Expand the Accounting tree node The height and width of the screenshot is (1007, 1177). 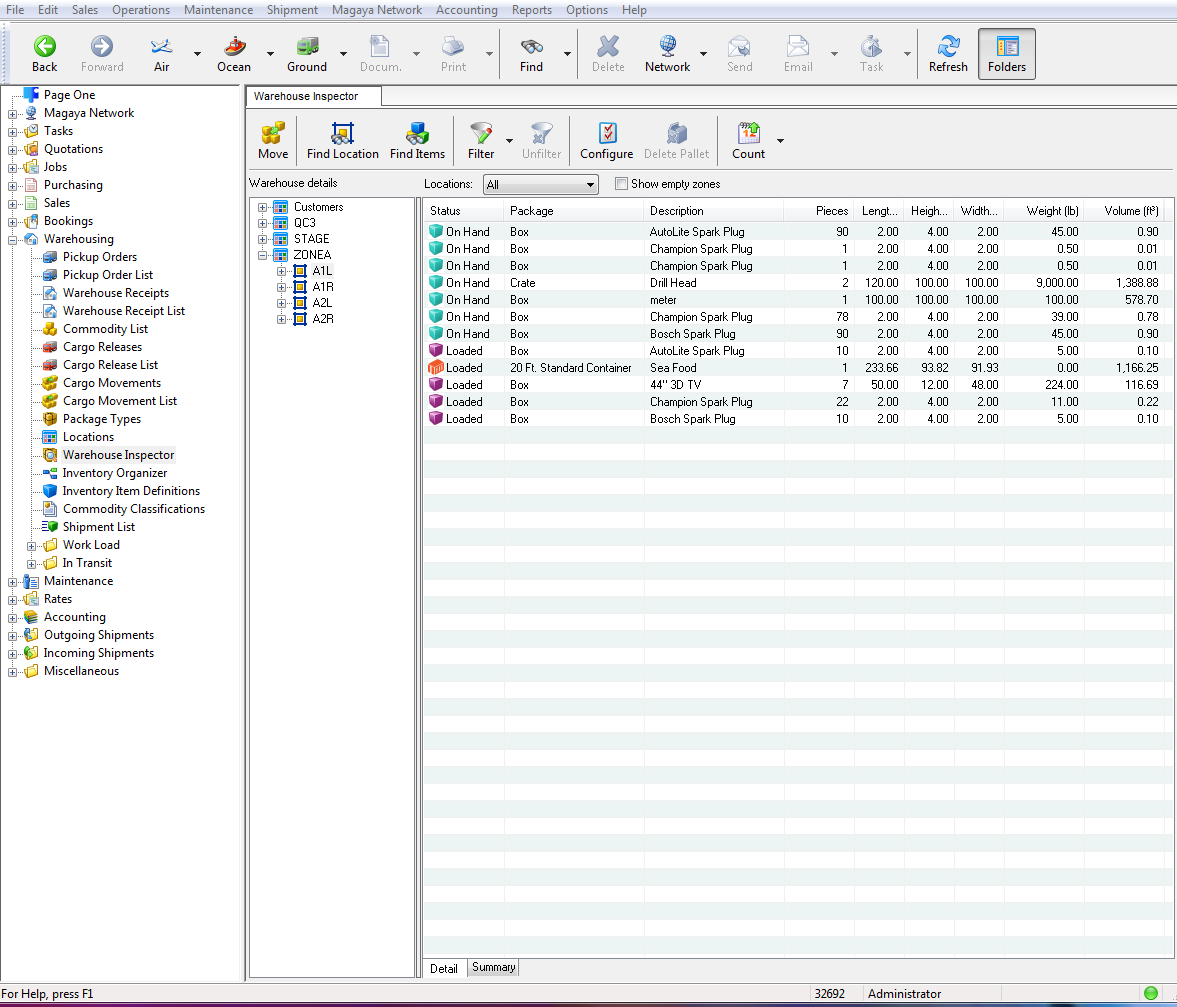[13, 618]
